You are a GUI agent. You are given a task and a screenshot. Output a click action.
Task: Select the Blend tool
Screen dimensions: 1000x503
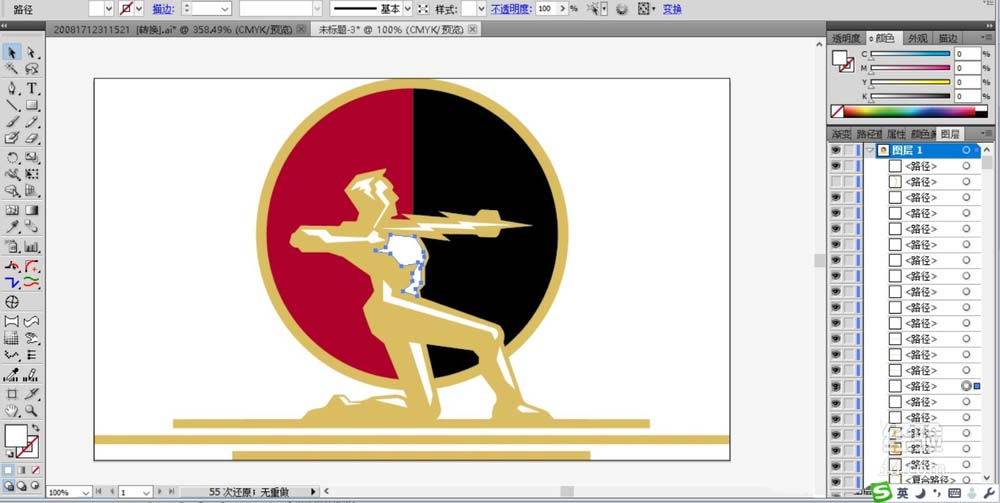click(x=32, y=227)
